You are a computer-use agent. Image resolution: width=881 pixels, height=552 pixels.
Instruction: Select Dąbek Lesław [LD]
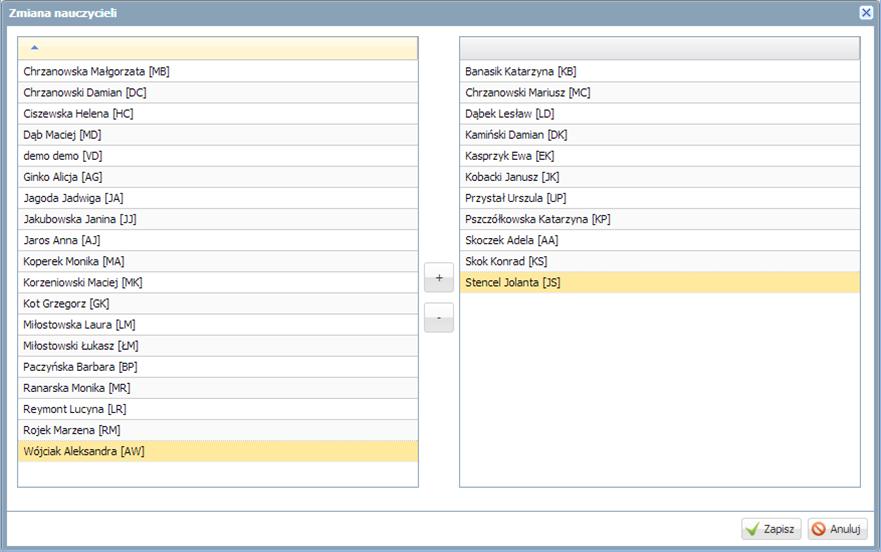(x=660, y=114)
